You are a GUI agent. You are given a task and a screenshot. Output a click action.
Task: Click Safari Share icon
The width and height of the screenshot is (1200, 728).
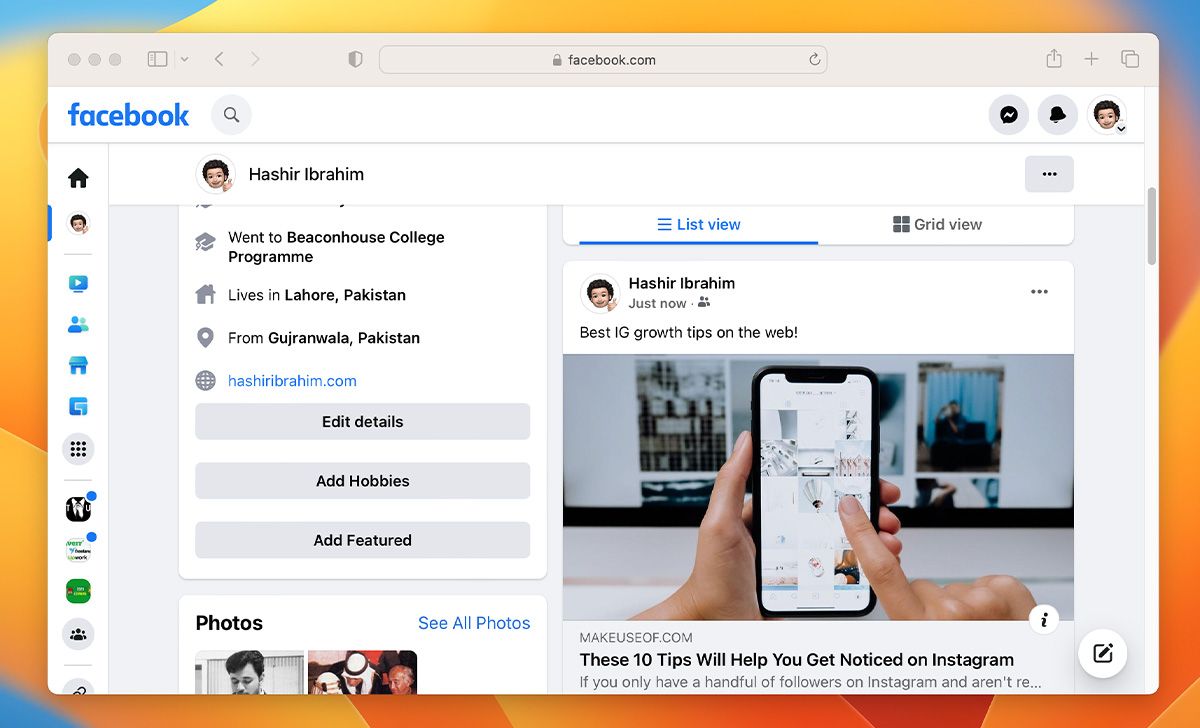1054,59
